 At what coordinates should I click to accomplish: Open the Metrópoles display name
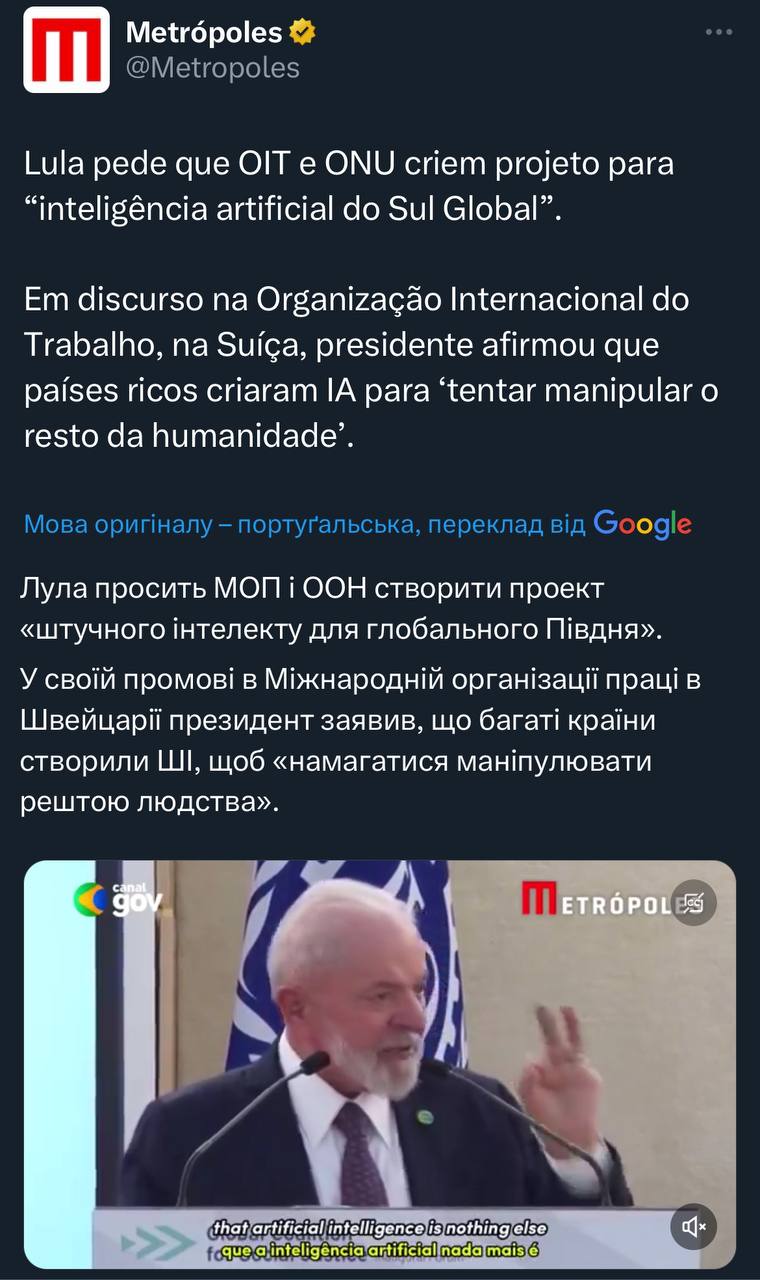click(x=204, y=33)
